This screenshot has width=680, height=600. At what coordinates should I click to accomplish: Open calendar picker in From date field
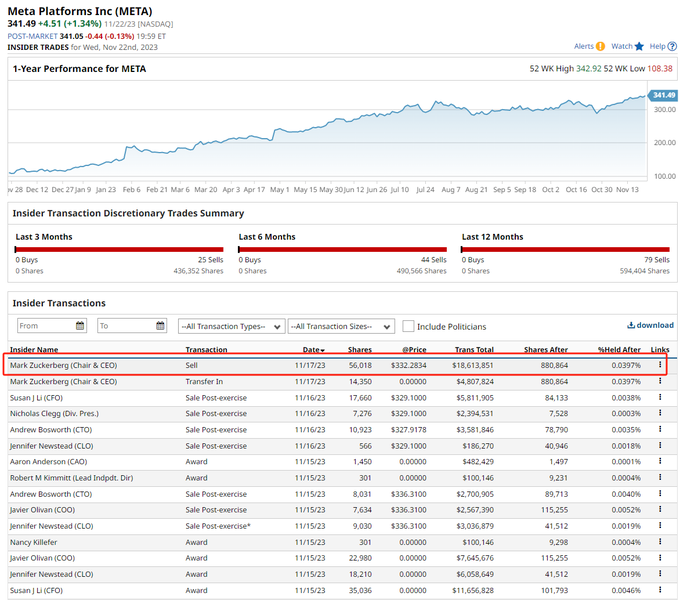point(80,326)
